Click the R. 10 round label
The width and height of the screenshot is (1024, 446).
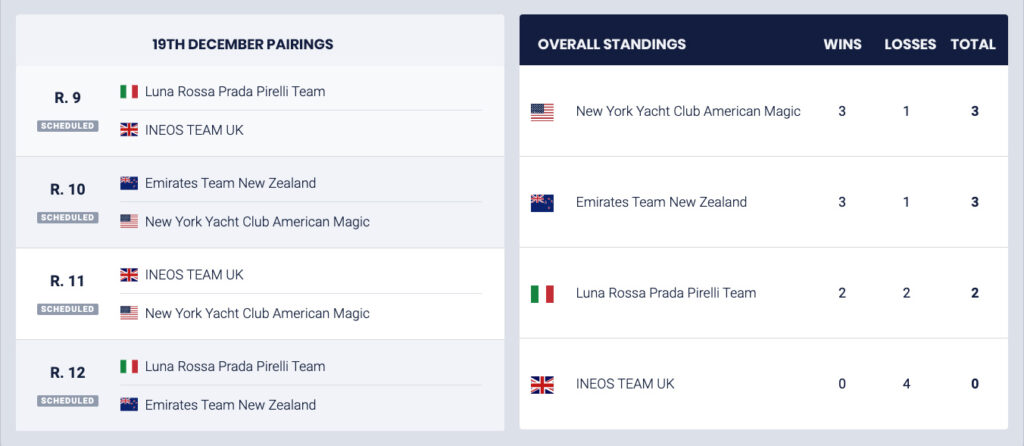(68, 189)
